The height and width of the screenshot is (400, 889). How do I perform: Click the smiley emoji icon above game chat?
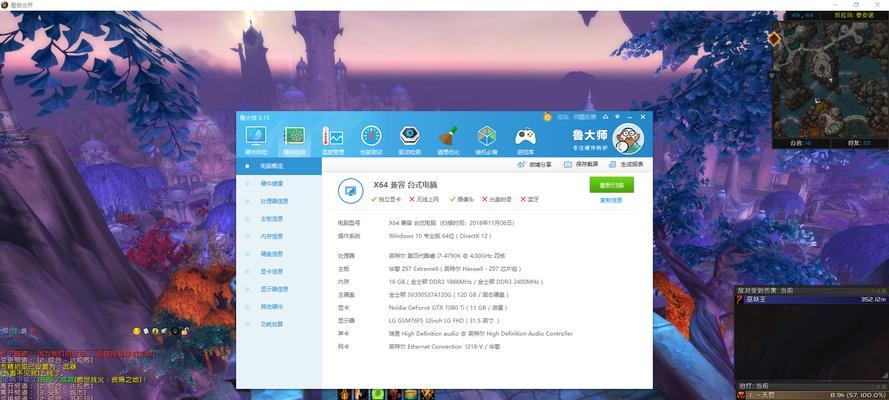tap(137, 331)
